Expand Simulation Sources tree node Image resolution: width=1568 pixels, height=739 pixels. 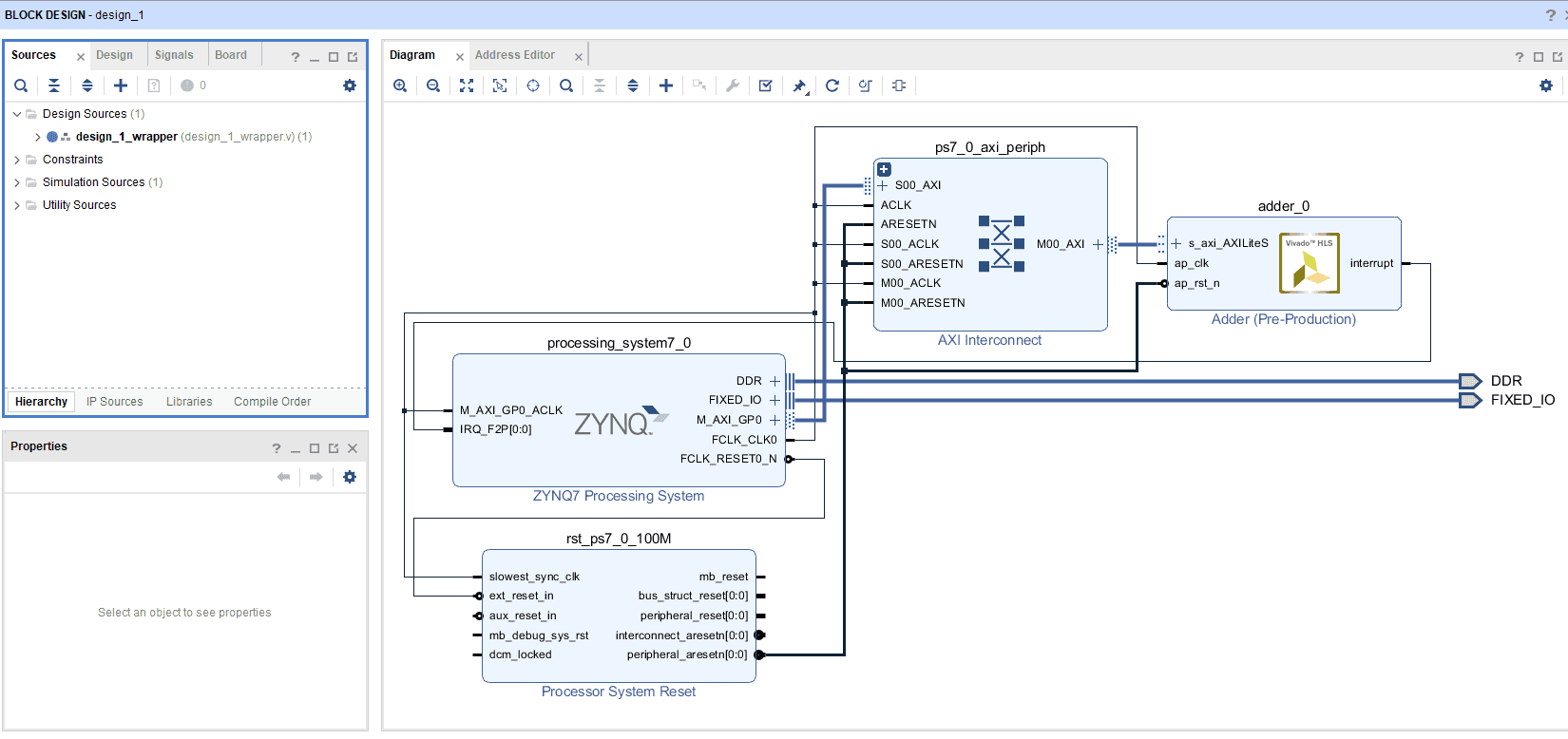click(17, 182)
